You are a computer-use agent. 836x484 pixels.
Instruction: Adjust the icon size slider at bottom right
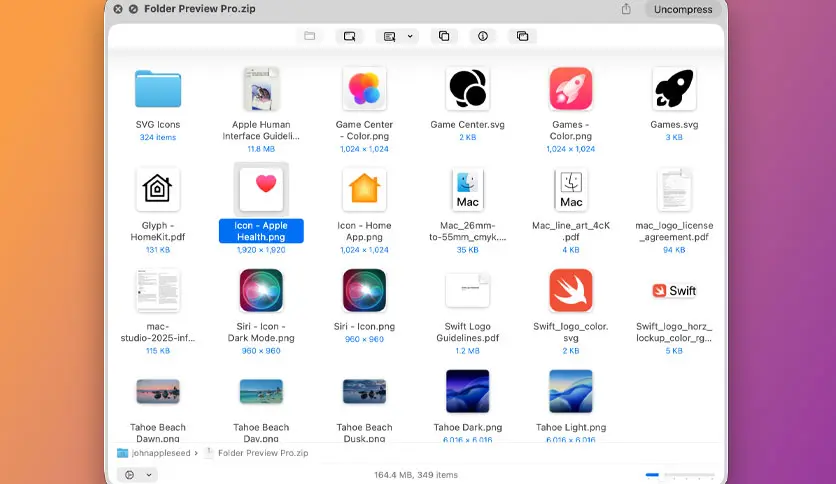tap(680, 474)
